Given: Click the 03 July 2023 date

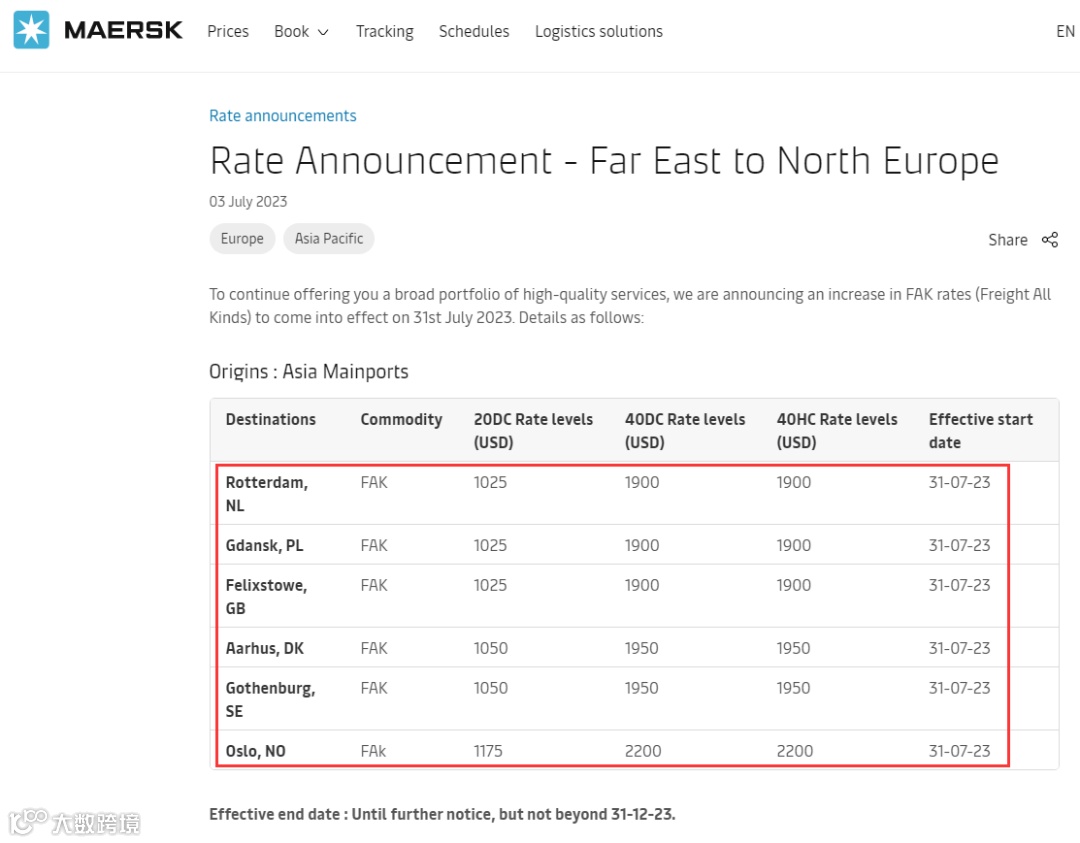Looking at the screenshot, I should pos(248,202).
